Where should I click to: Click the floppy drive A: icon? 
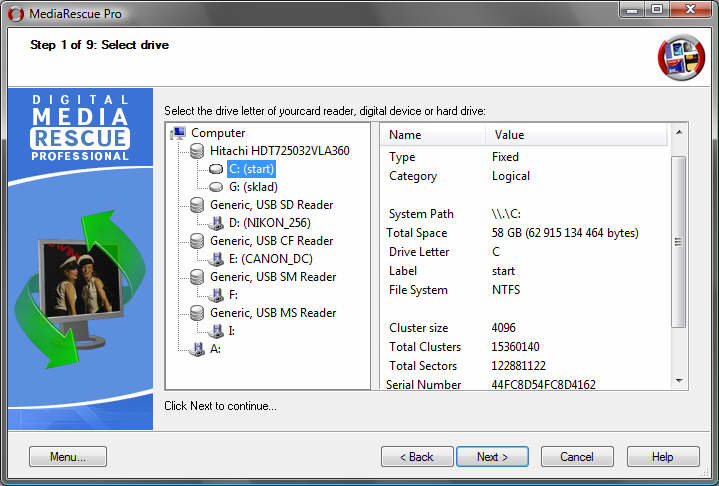[197, 349]
